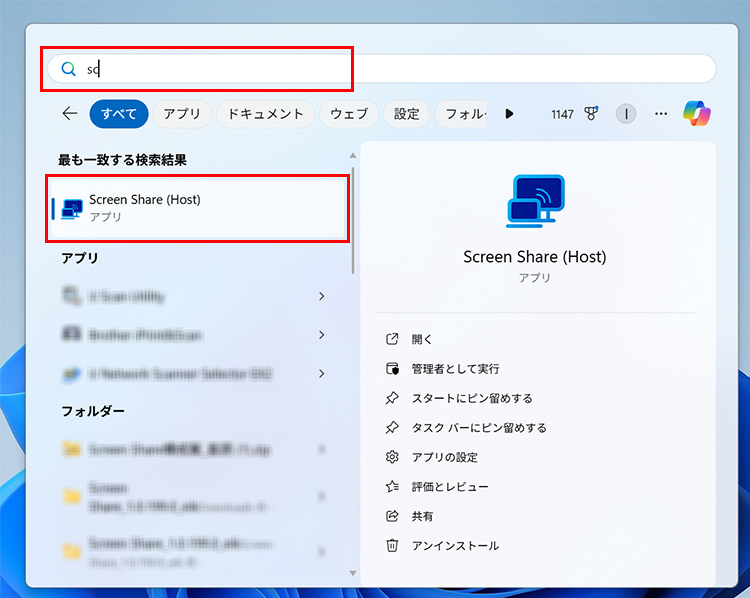Select the 設定 filter tab
This screenshot has height=598, width=750.
point(406,114)
